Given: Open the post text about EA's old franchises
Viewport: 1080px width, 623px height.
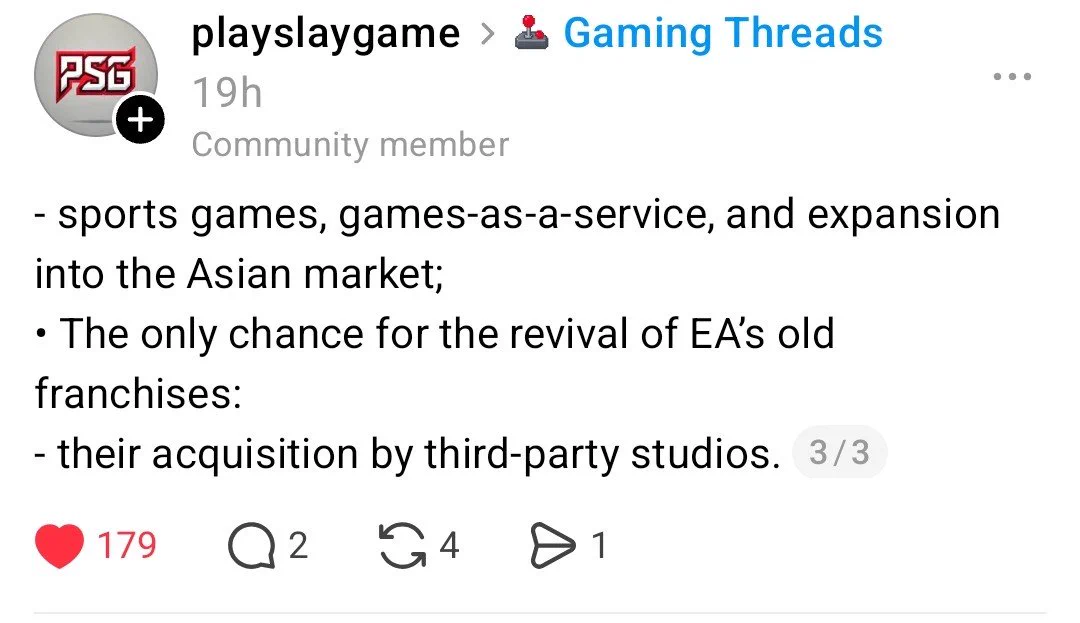Looking at the screenshot, I should 435,363.
